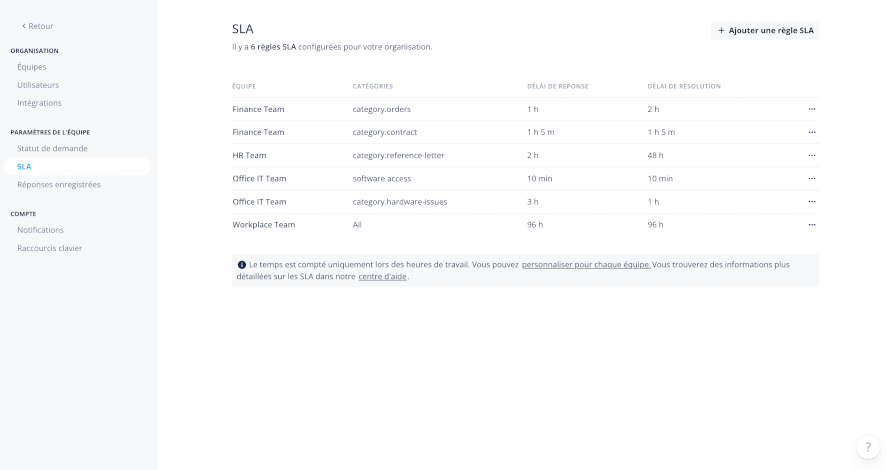Open Réponses enregistrées in sidebar
The height and width of the screenshot is (470, 890).
pyautogui.click(x=59, y=185)
